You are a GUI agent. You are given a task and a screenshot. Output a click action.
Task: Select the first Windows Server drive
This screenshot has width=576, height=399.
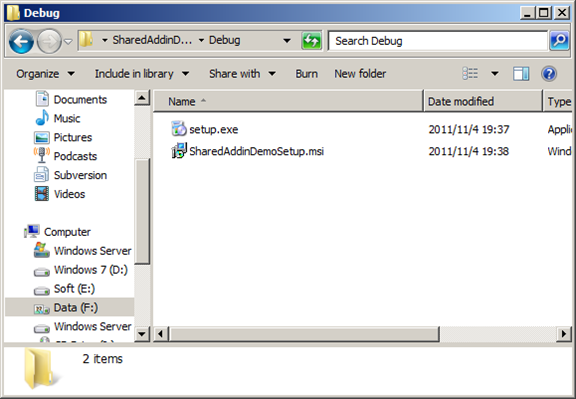[83, 251]
